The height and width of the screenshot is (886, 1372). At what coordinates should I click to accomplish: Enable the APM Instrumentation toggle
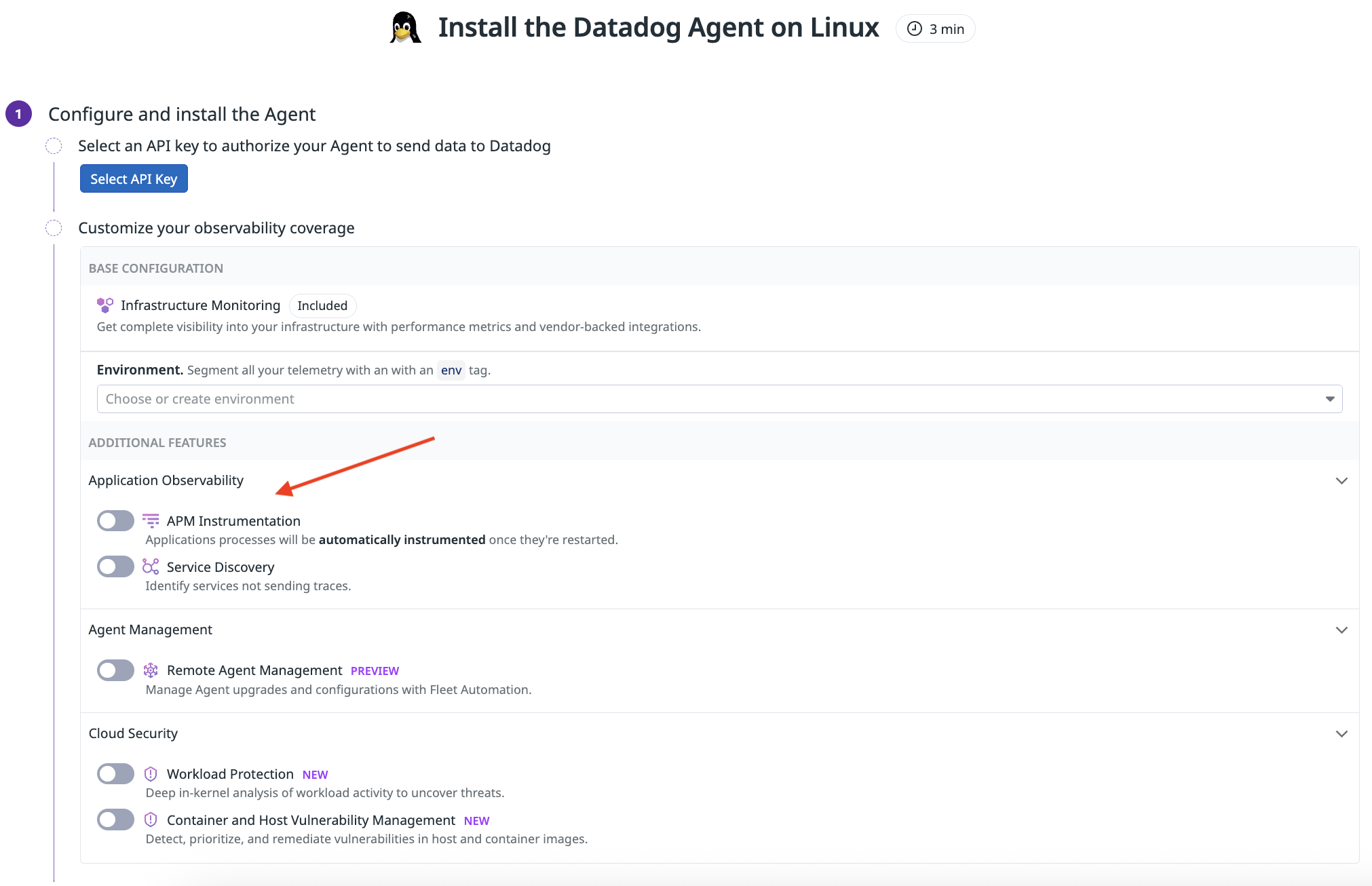[x=115, y=521]
